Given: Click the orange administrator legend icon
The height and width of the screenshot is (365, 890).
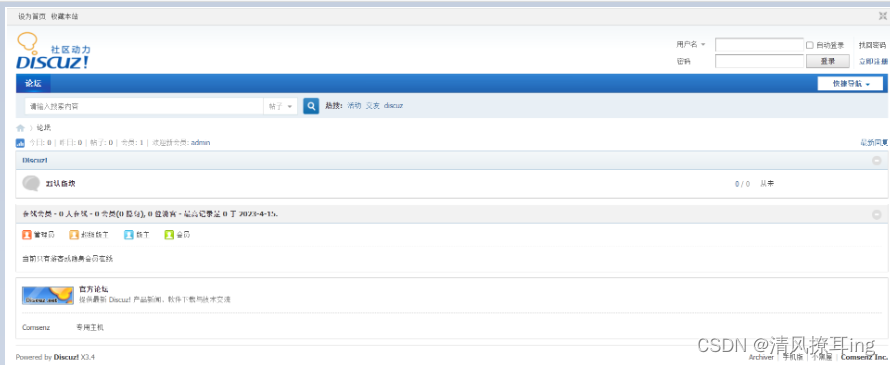Looking at the screenshot, I should [27, 234].
